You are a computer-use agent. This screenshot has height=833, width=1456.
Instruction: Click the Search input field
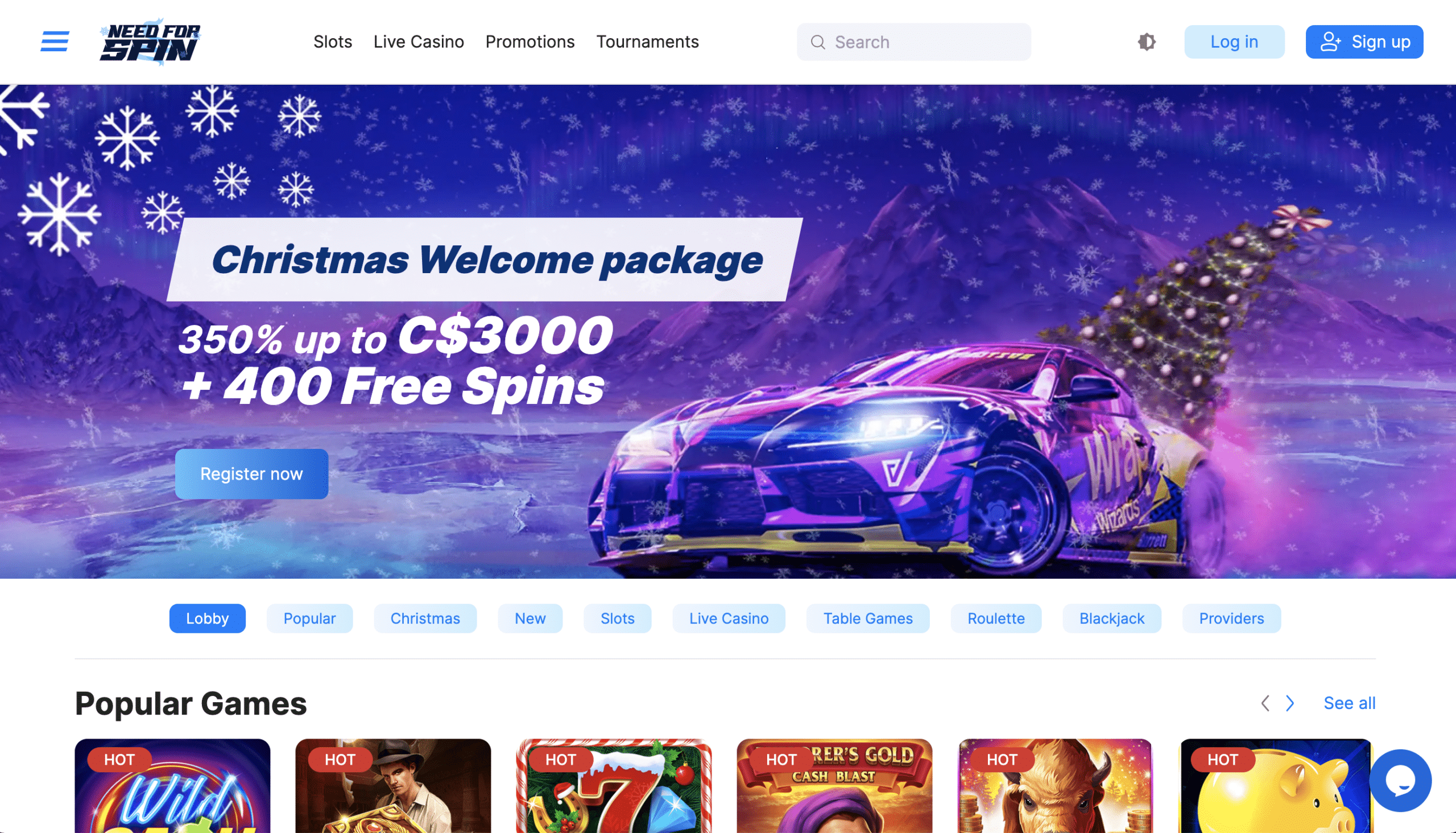(x=914, y=42)
